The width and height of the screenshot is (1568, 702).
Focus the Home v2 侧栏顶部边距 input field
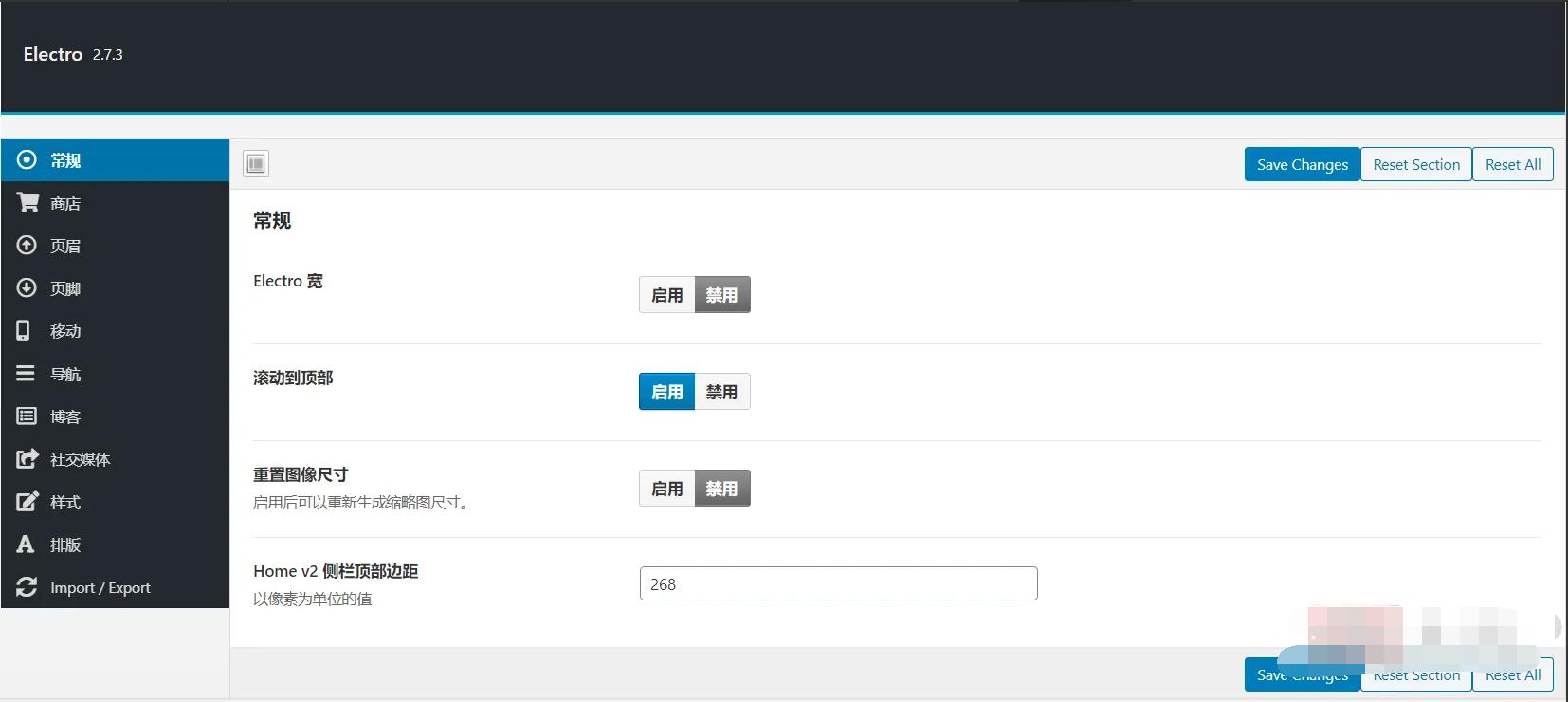[839, 583]
